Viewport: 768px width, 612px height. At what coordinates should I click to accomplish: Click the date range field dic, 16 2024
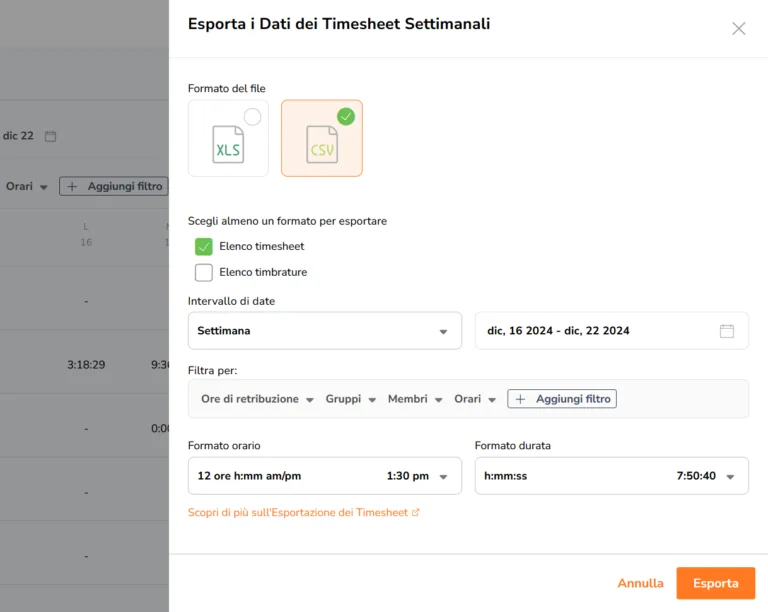coord(612,330)
